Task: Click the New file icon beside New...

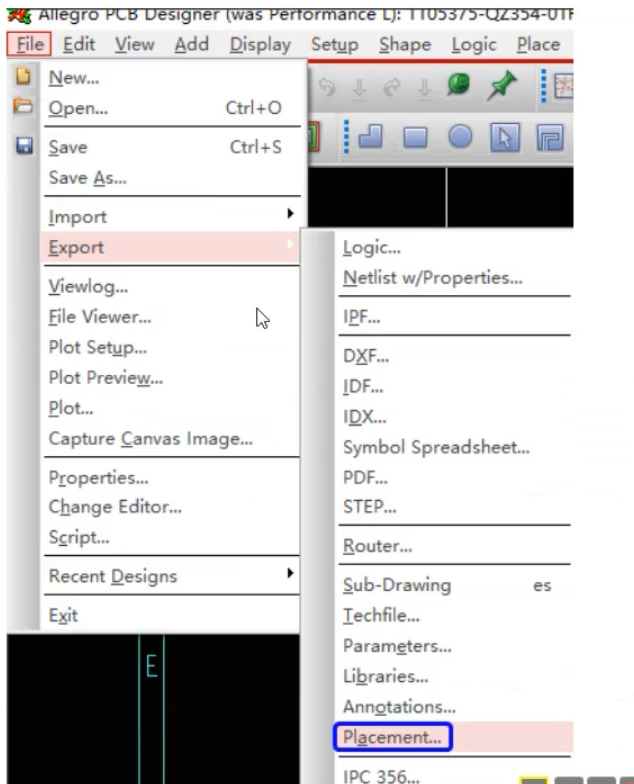Action: pyautogui.click(x=23, y=76)
